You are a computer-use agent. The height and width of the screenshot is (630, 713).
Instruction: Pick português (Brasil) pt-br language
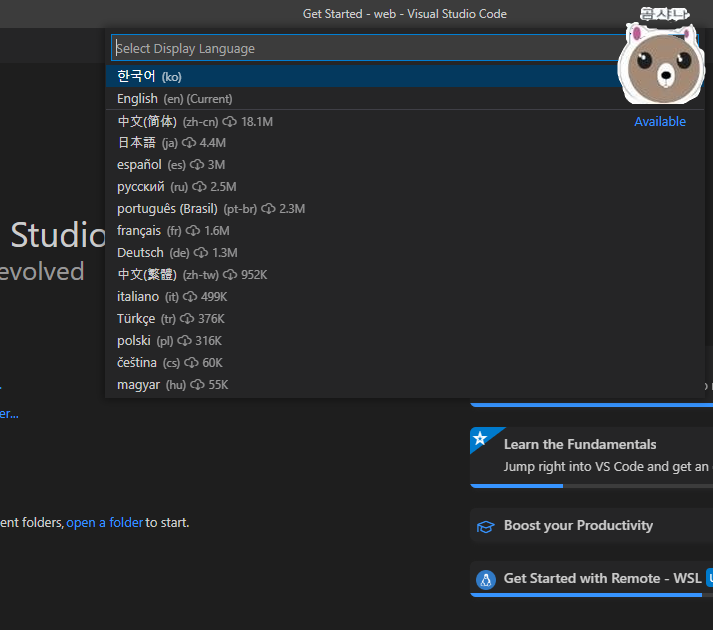[405, 209]
